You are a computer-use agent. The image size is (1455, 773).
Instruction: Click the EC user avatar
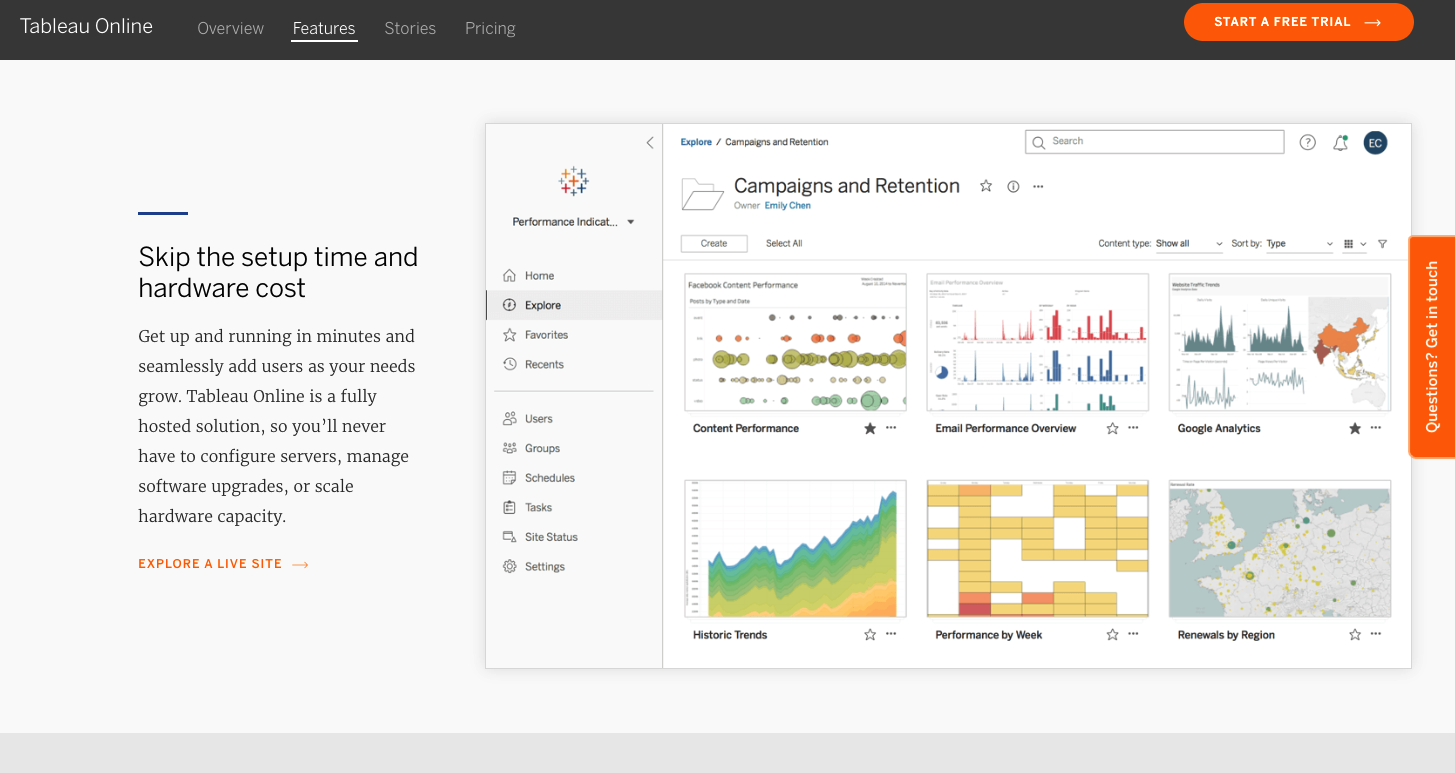point(1375,143)
